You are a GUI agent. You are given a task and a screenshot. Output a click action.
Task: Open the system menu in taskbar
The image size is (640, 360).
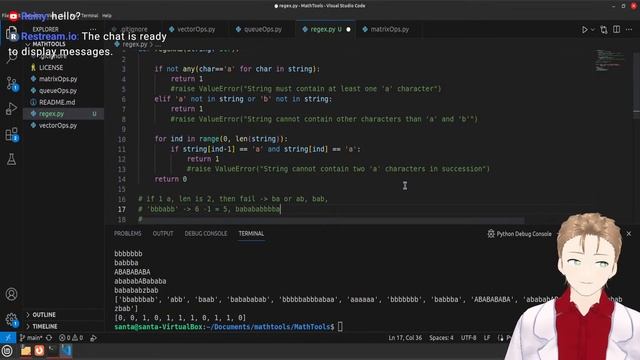click(7, 351)
